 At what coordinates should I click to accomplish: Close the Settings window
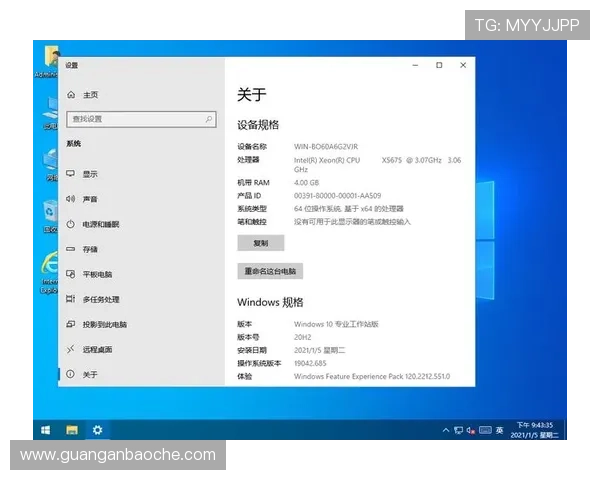point(463,65)
